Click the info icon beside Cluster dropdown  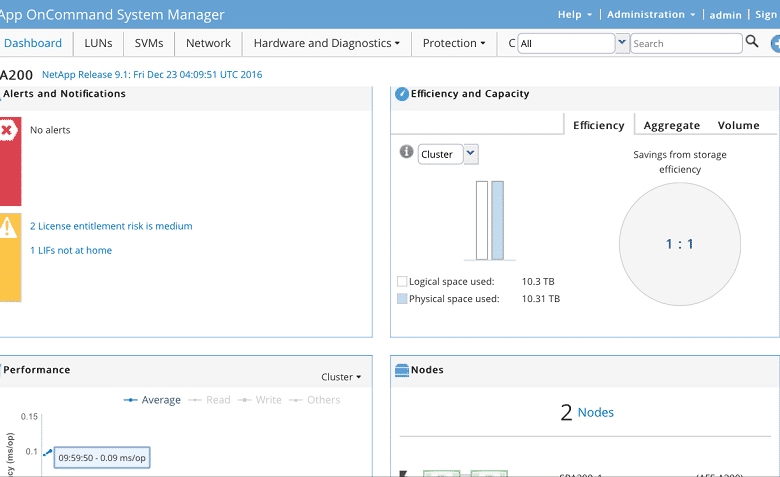coord(406,151)
